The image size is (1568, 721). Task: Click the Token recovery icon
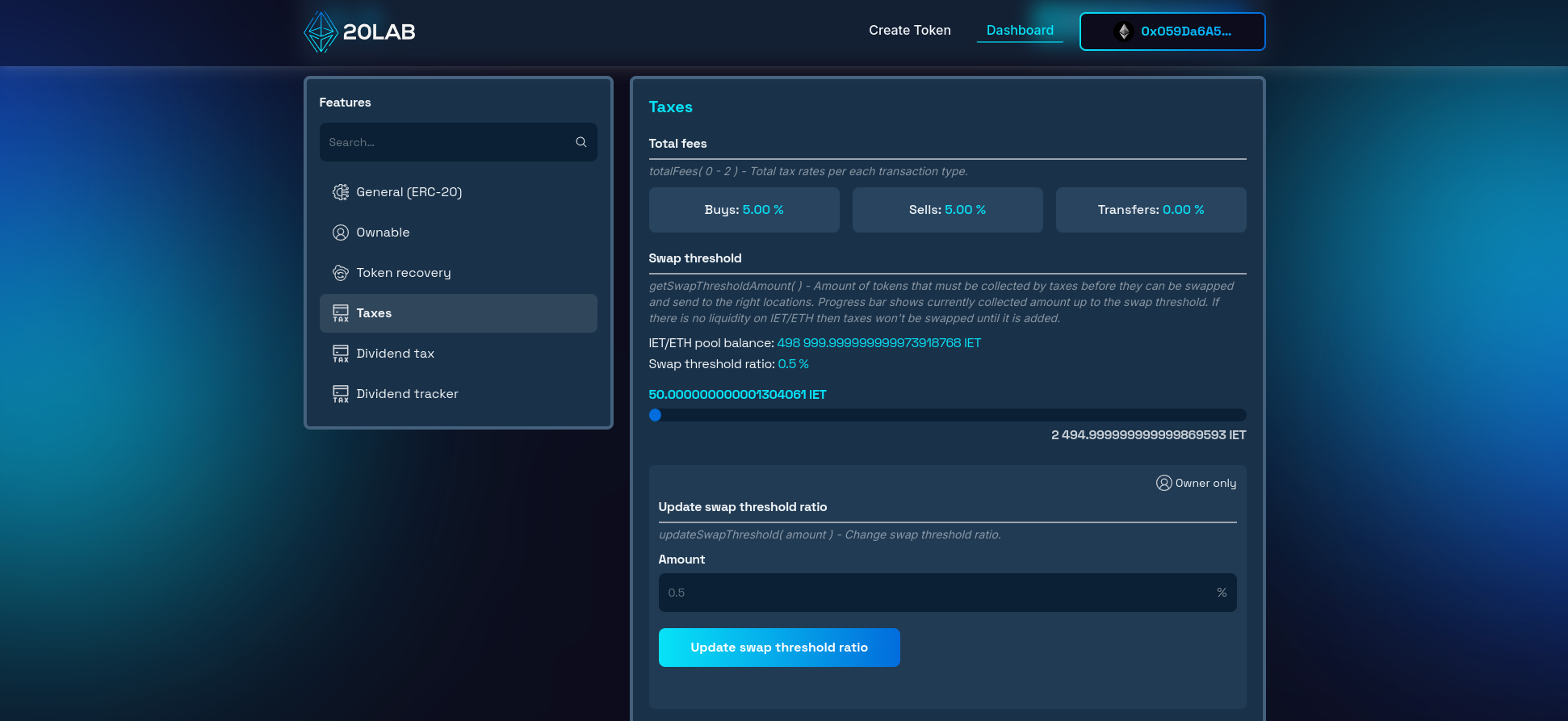pyautogui.click(x=341, y=273)
